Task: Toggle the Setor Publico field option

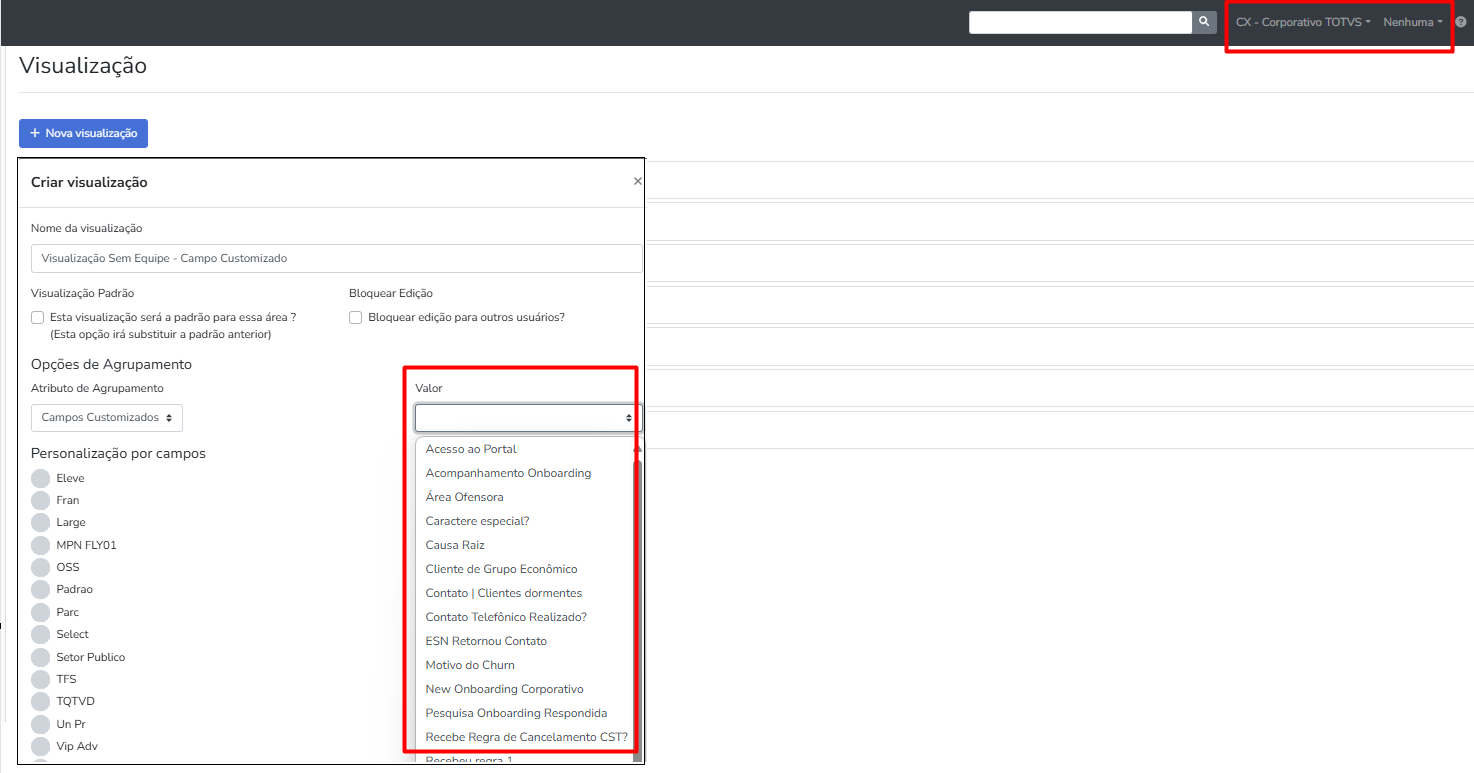Action: tap(40, 657)
